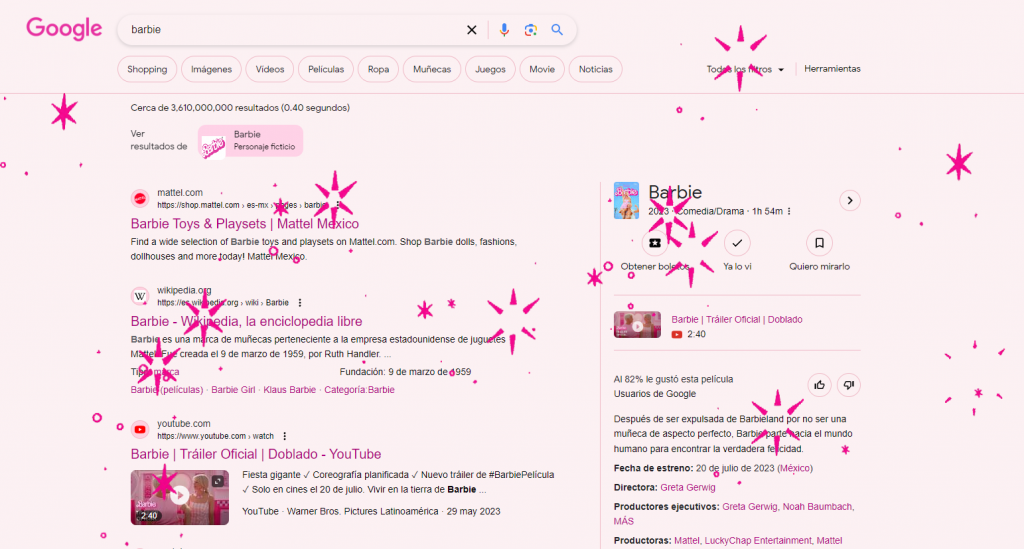Open options menu for Wikipedia result

point(300,303)
